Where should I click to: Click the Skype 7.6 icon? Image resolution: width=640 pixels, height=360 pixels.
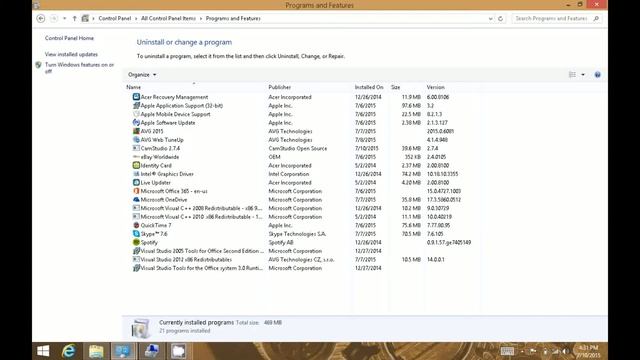(136, 234)
